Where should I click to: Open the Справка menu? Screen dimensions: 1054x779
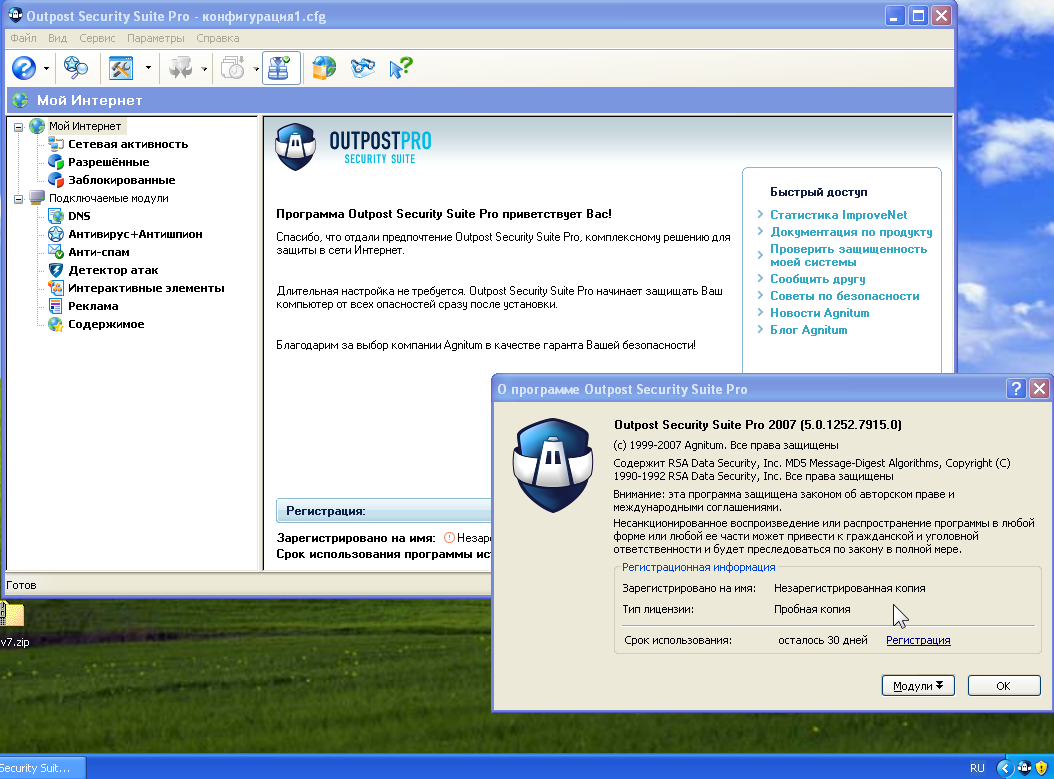pyautogui.click(x=217, y=38)
